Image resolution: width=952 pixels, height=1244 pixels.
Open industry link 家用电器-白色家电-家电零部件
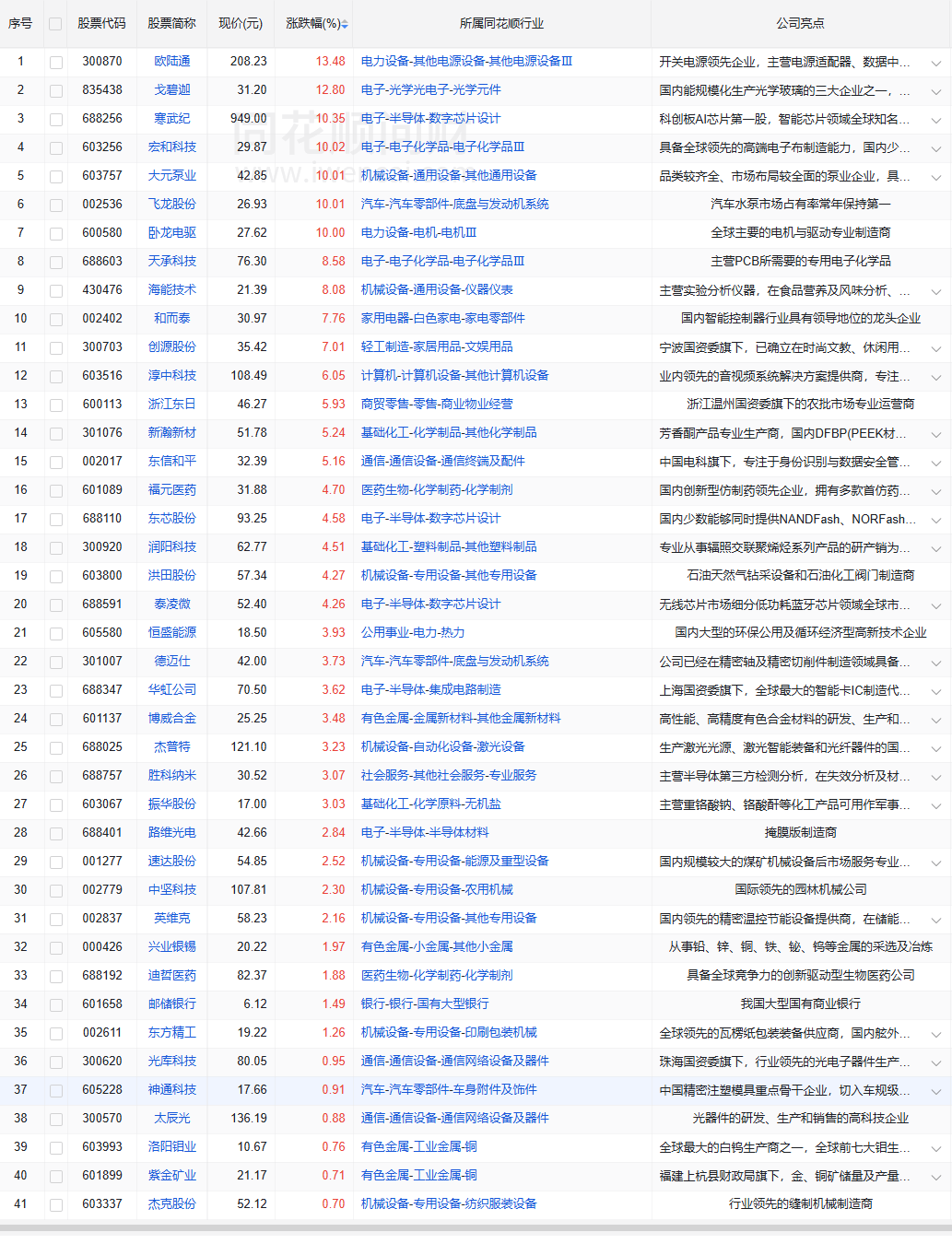443,318
